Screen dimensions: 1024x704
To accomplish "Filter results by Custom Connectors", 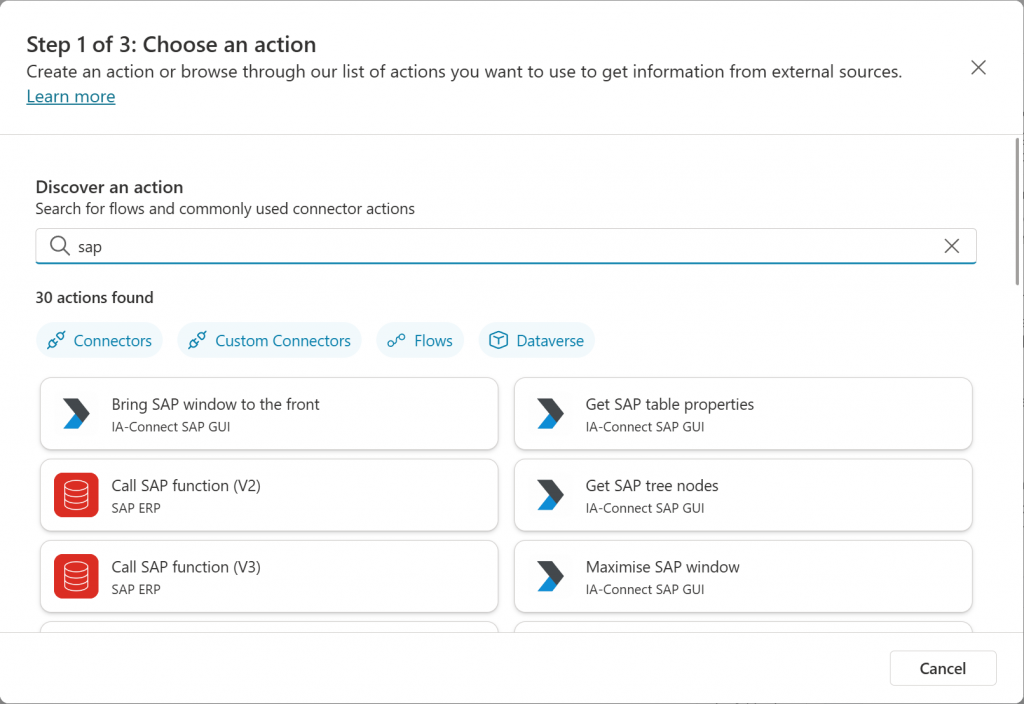I will (270, 341).
